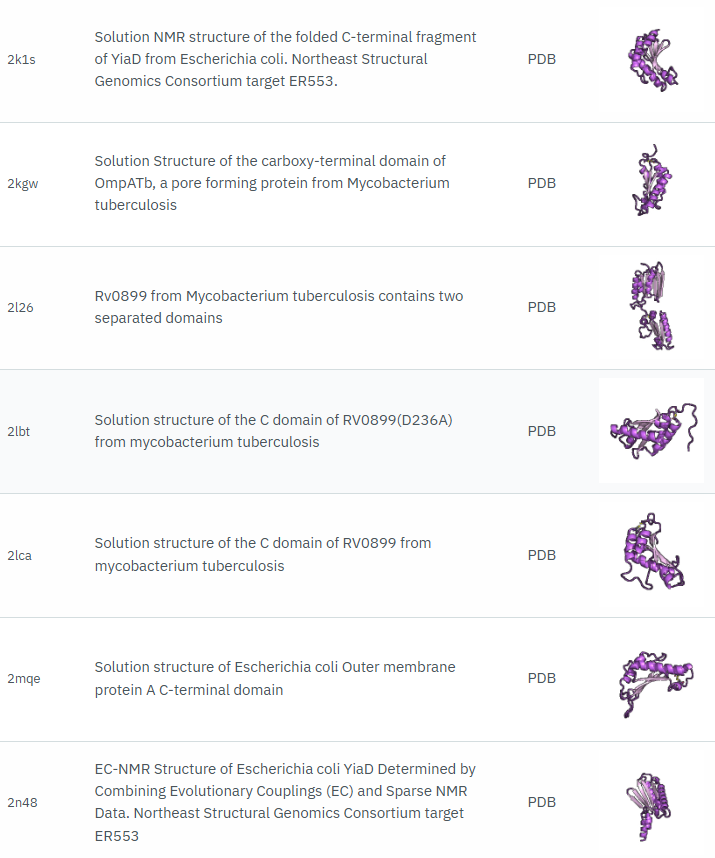715x858 pixels.
Task: Open the 2lca accession ID
Action: click(20, 555)
